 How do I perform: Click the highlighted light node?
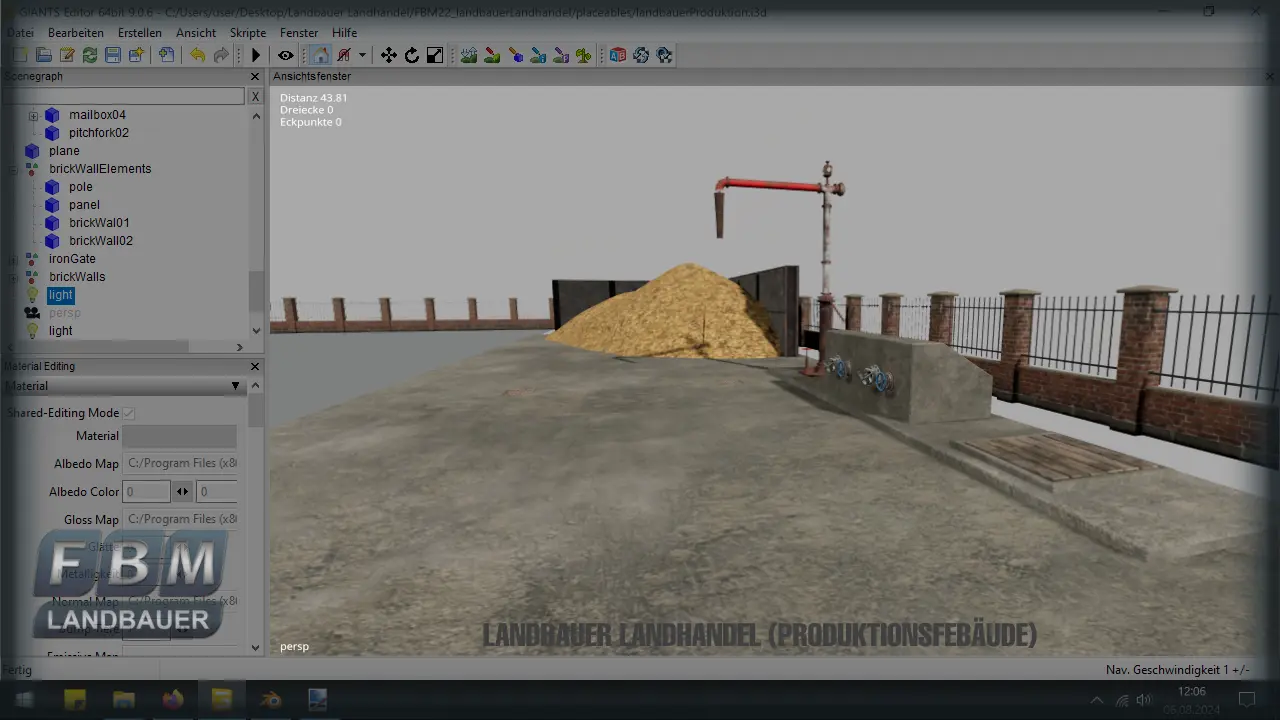pos(61,295)
